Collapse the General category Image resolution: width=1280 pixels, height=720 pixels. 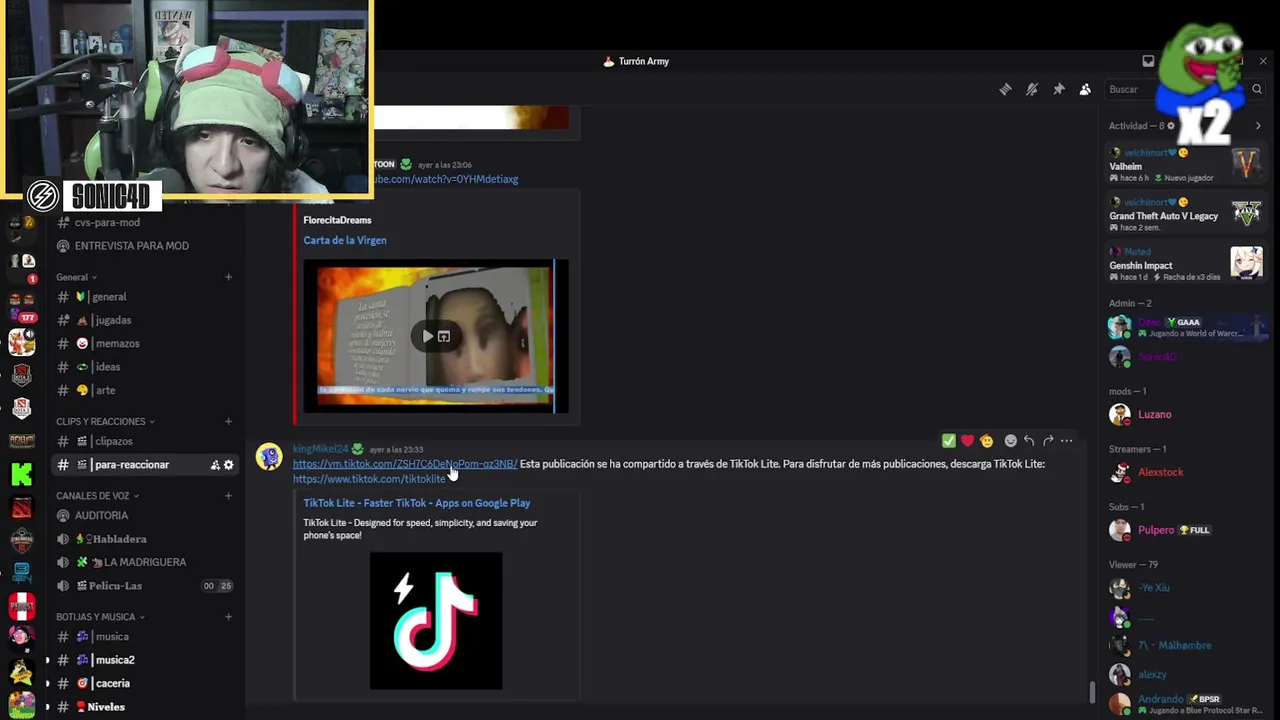coord(76,277)
